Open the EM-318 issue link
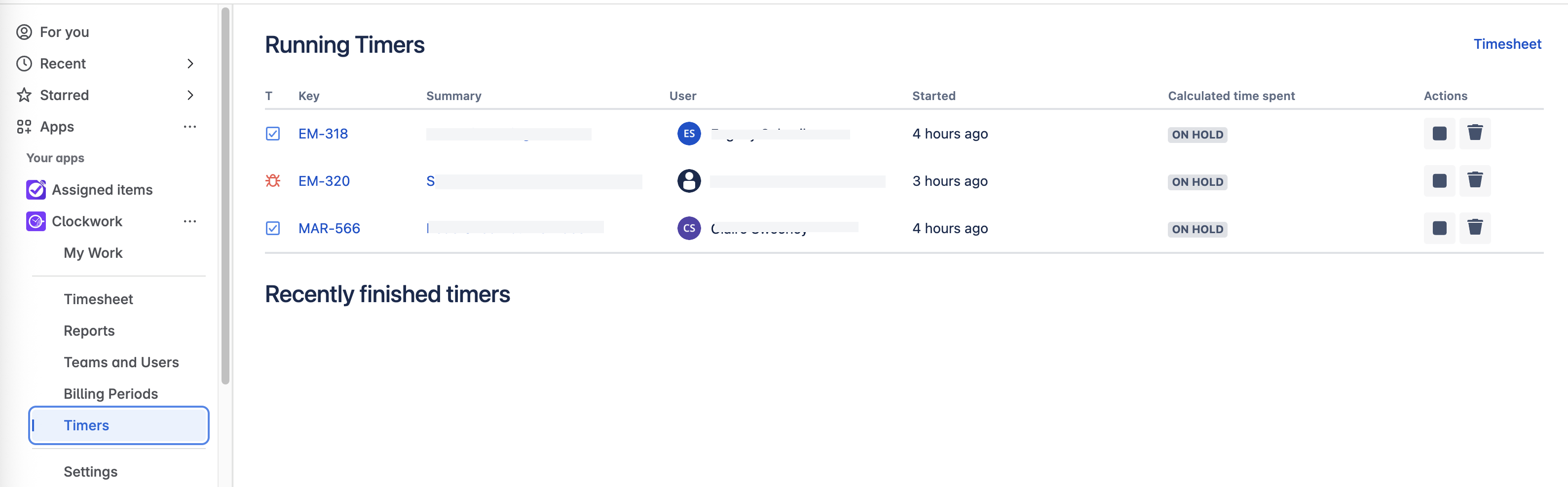1568x487 pixels. pyautogui.click(x=323, y=134)
